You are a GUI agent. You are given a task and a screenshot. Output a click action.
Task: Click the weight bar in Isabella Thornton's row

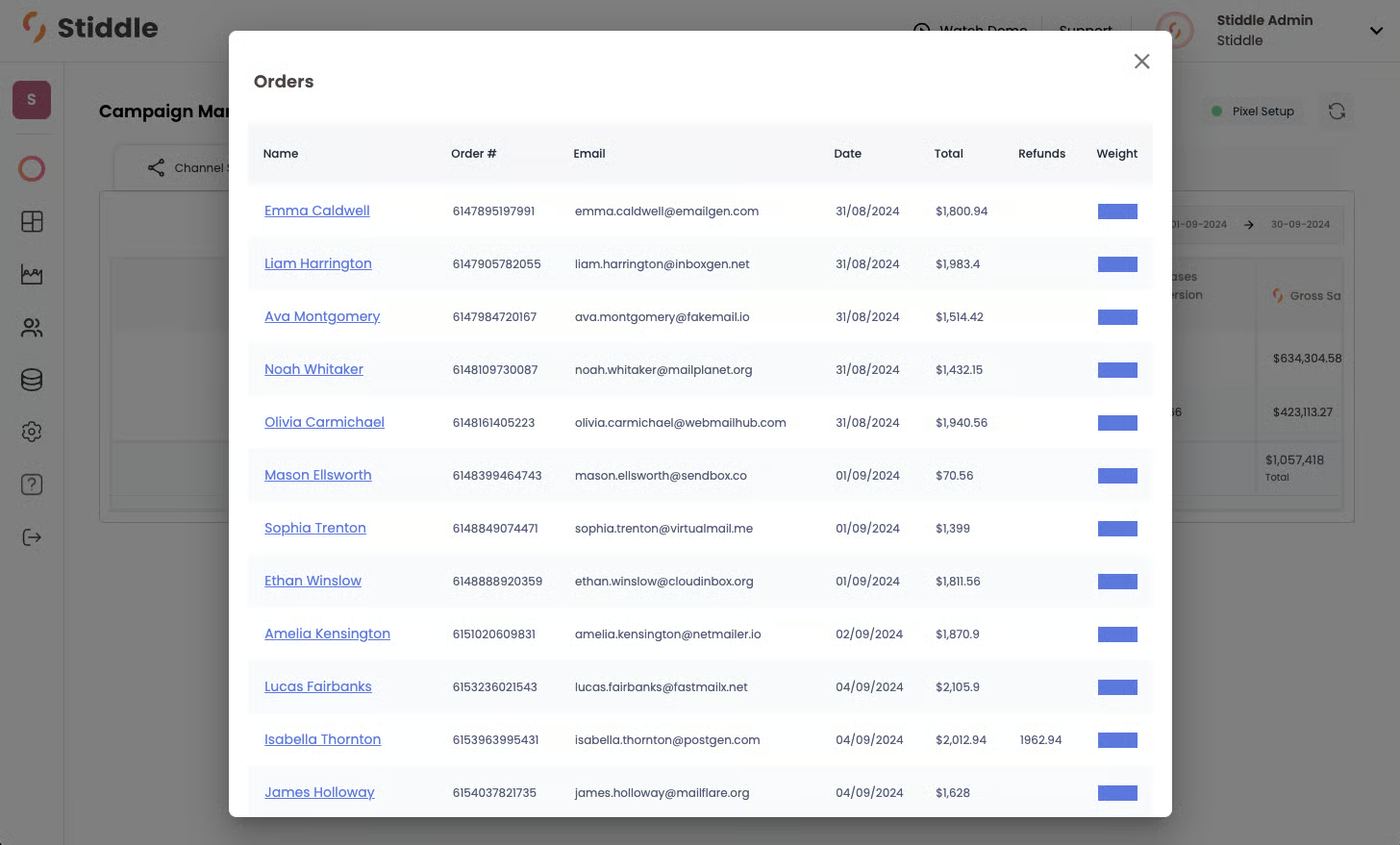[1117, 740]
